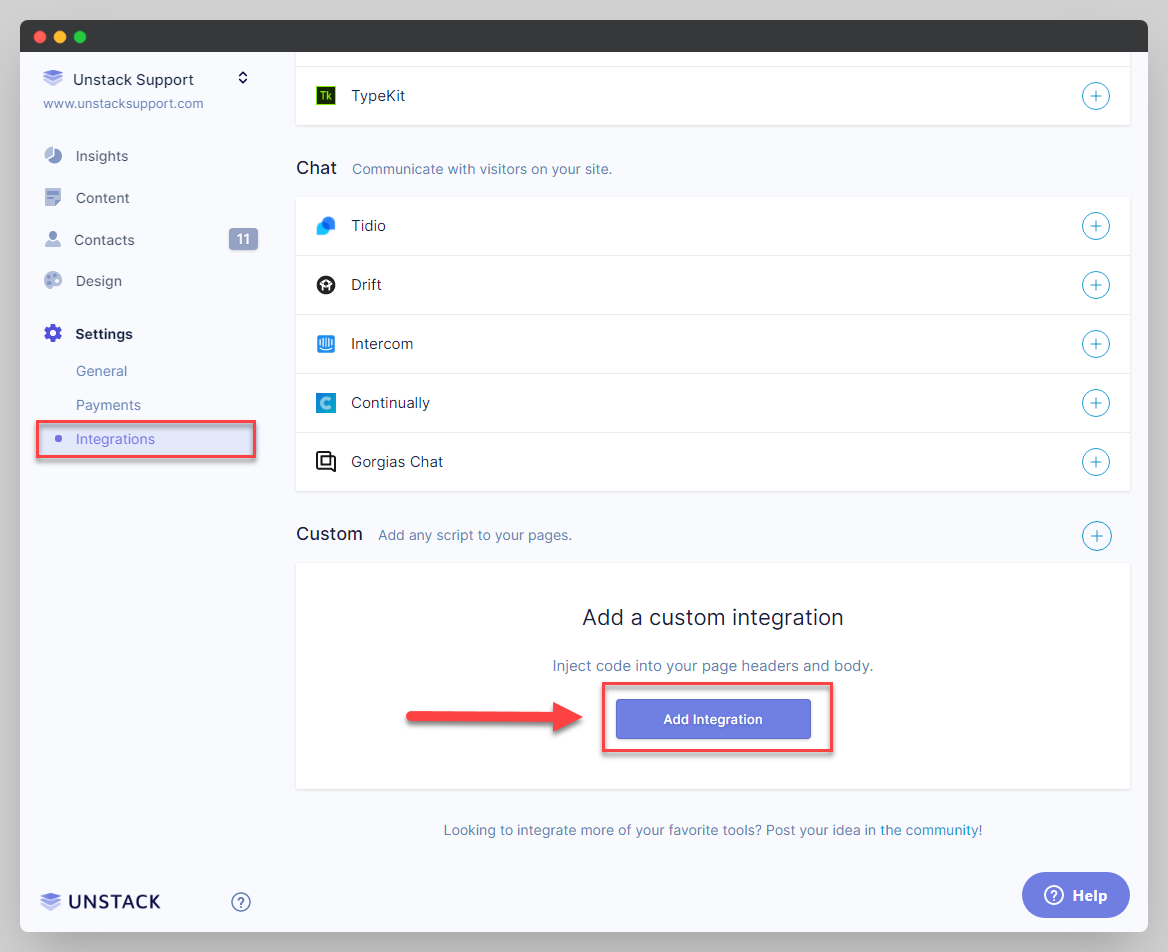Image resolution: width=1168 pixels, height=952 pixels.
Task: Select the Intercom logo icon
Action: 325,343
